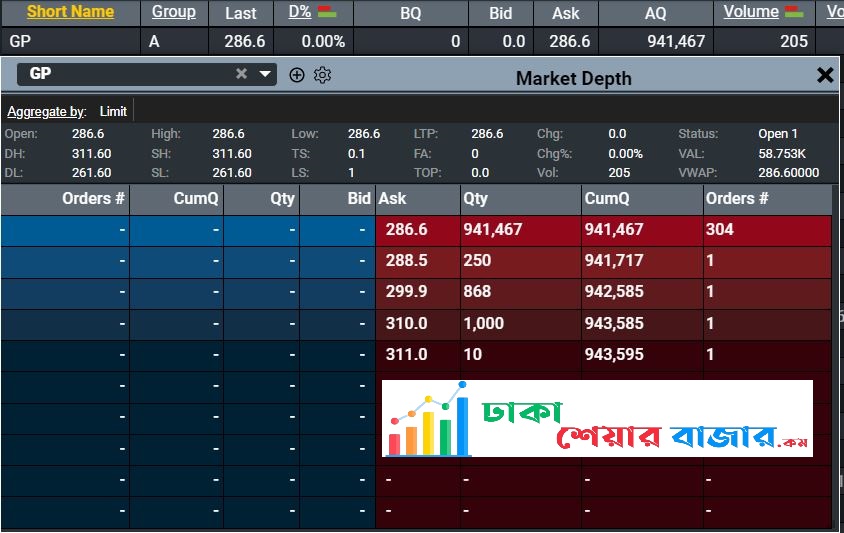Click the Volume column color bar icon
The height and width of the screenshot is (533, 844).
point(794,12)
